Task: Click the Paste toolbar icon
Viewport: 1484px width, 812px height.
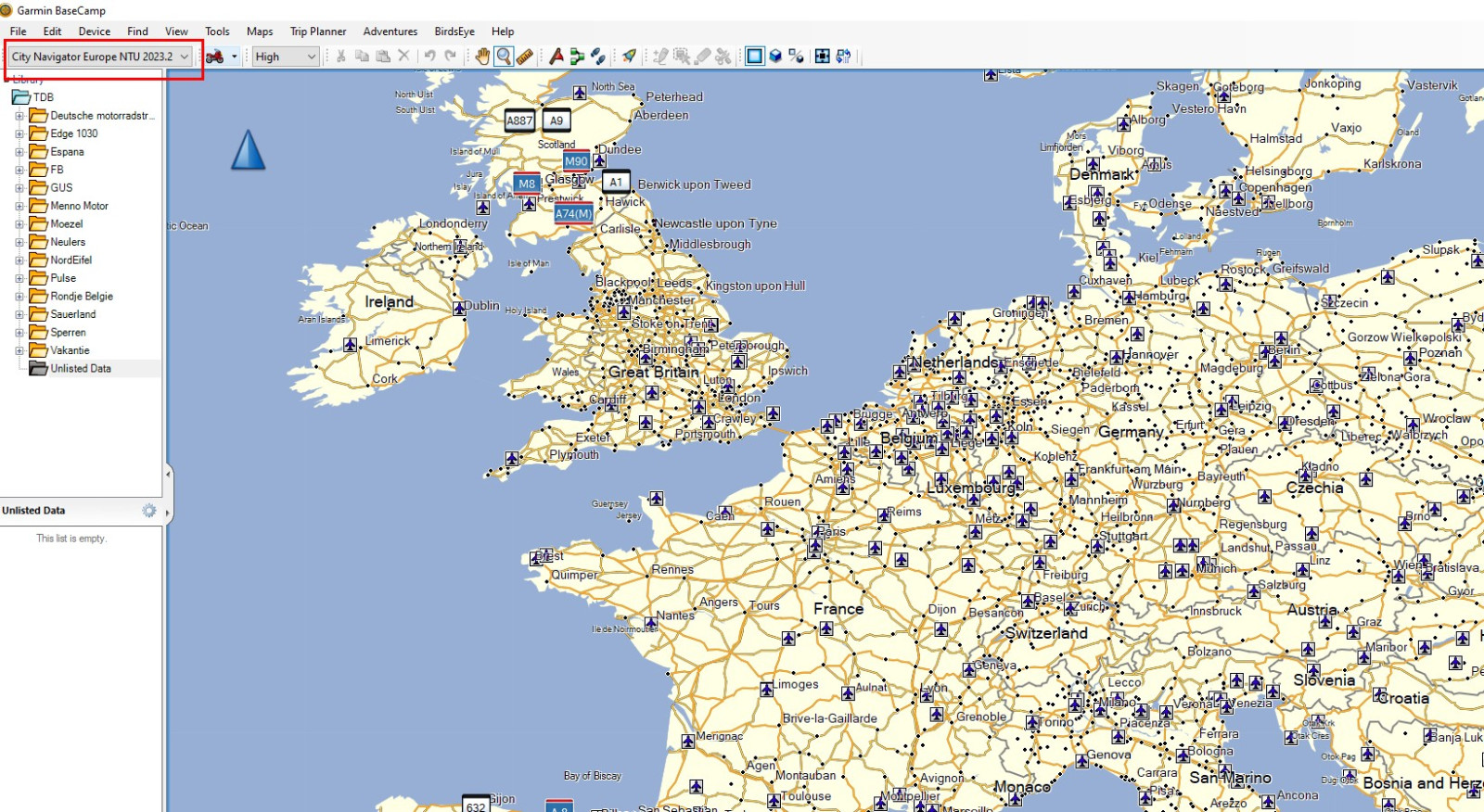Action: pos(383,57)
